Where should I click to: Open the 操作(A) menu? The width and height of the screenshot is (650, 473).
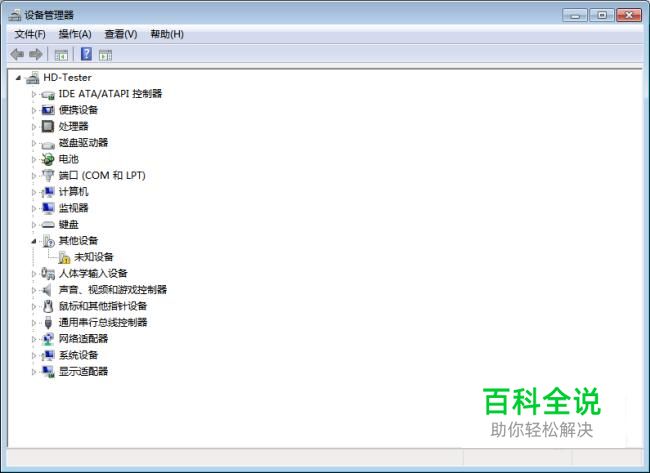(75, 34)
